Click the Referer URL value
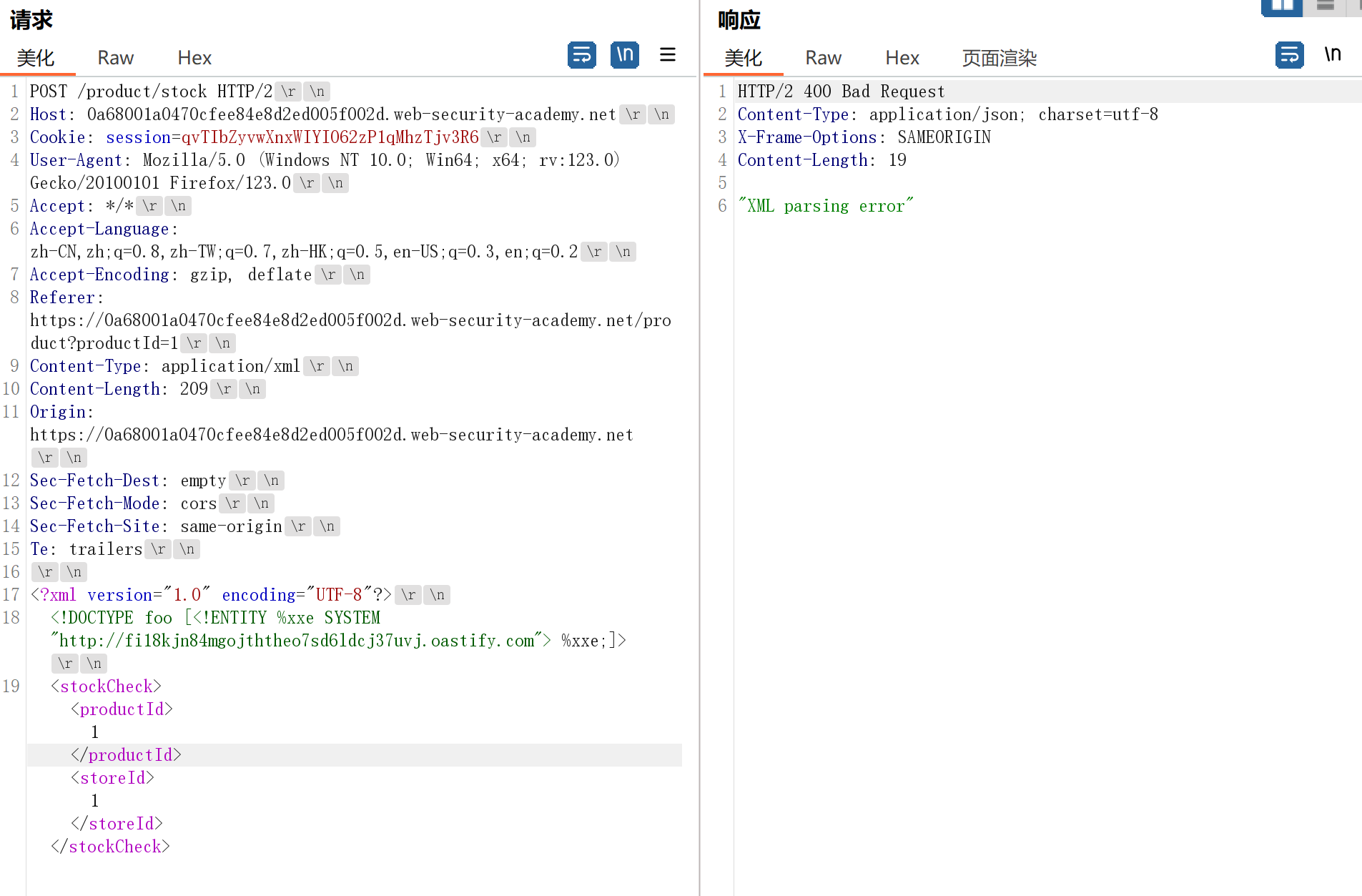Viewport: 1362px width, 896px height. [x=350, y=332]
